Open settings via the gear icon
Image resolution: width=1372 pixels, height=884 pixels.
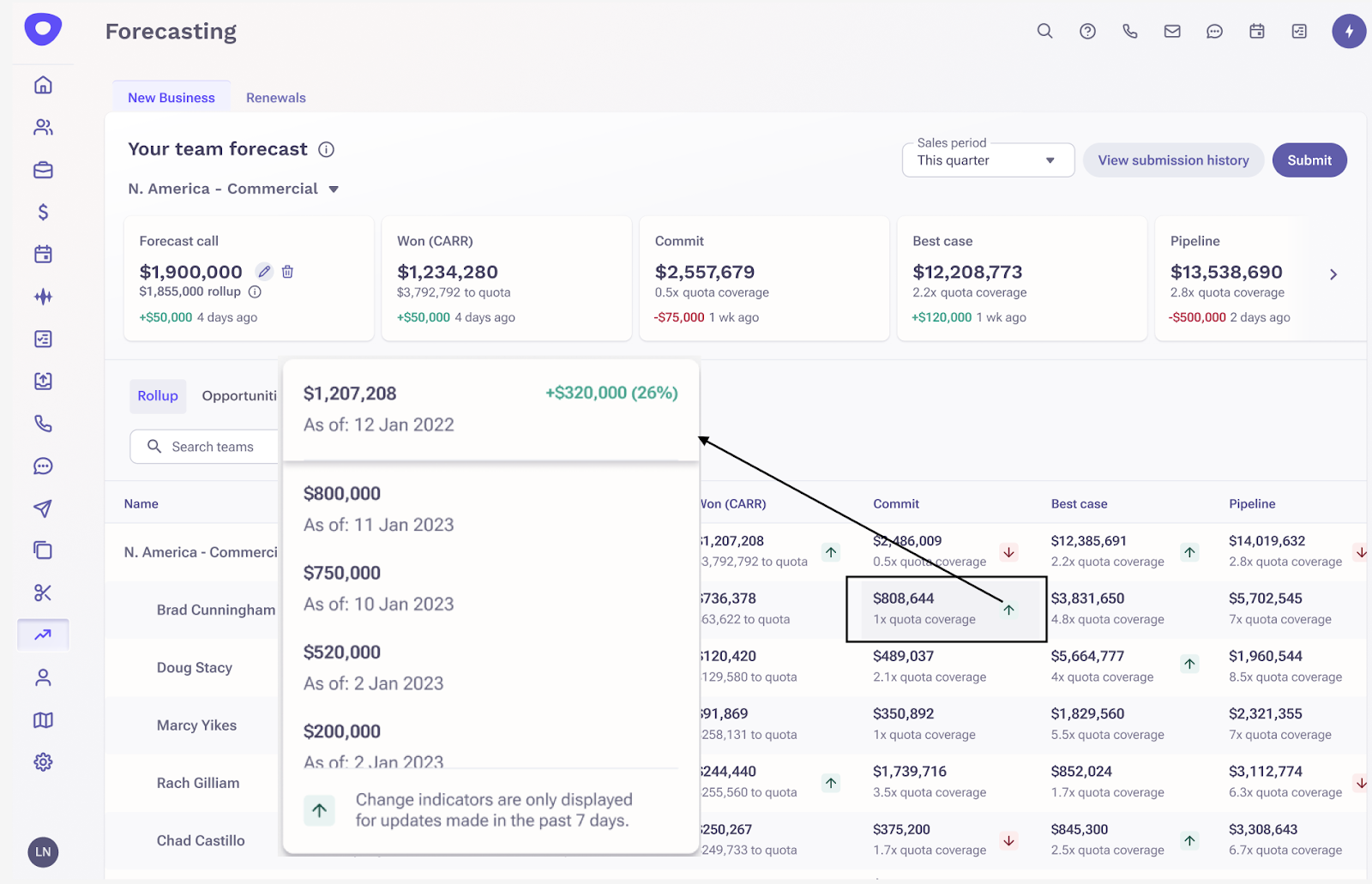tap(43, 762)
